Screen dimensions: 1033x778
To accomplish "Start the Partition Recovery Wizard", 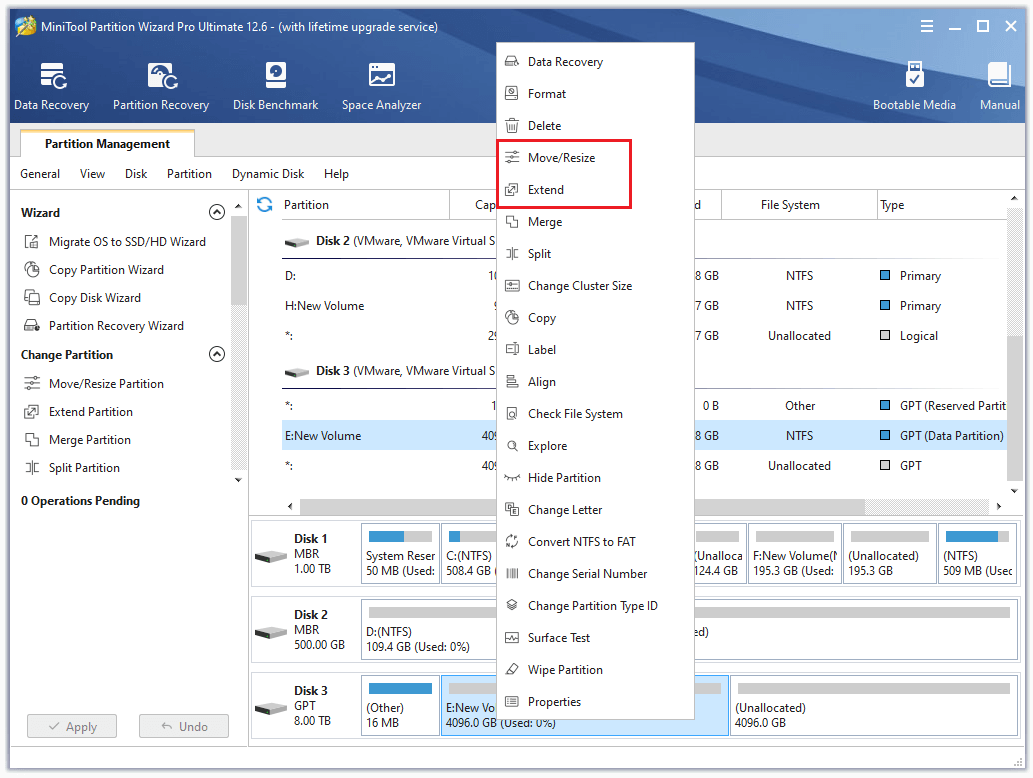I will 104,326.
